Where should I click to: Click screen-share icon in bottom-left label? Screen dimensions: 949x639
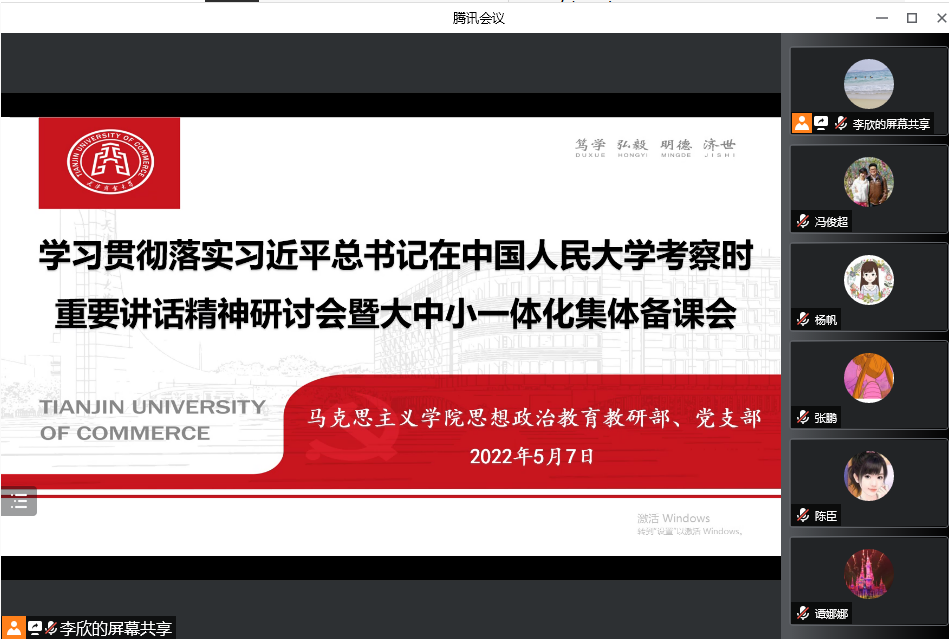(35, 628)
